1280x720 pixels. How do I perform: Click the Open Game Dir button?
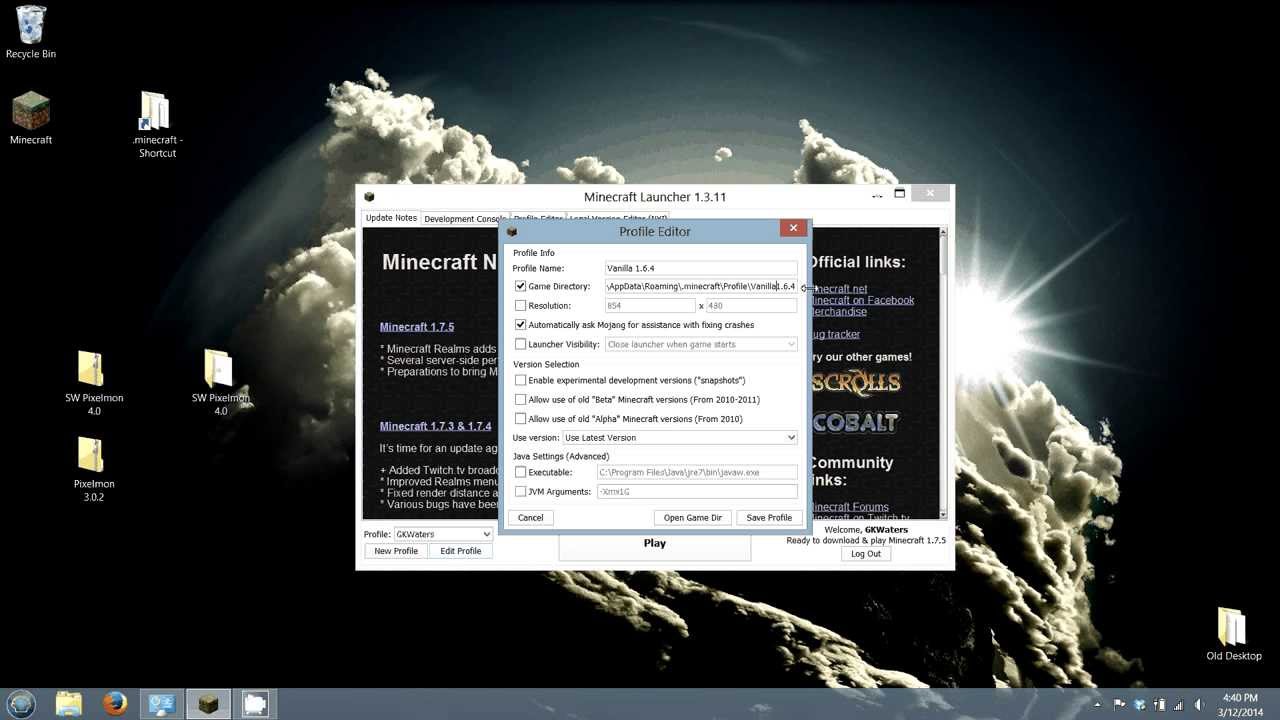pos(693,517)
